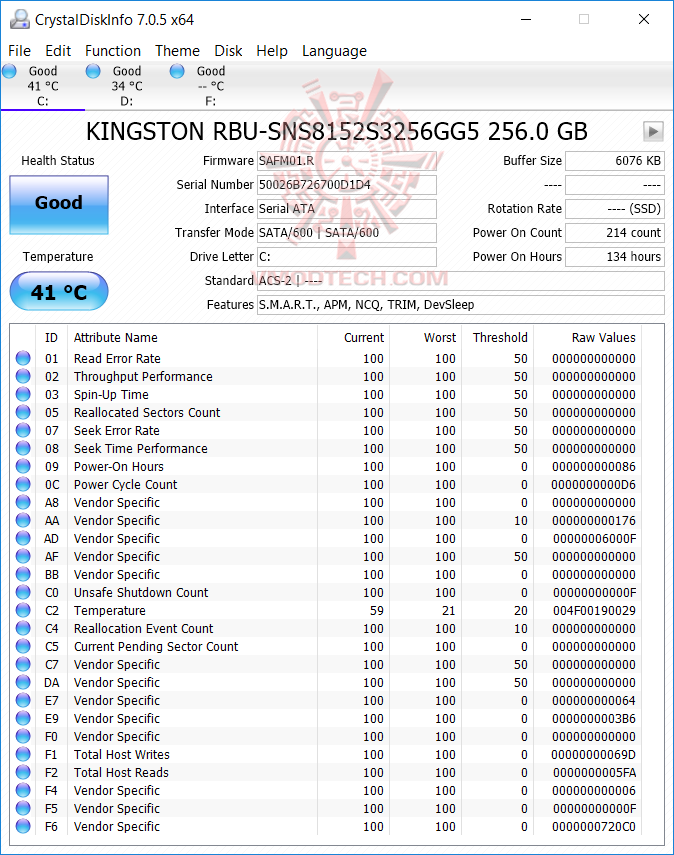Open the Disk menu
Viewport: 674px width, 855px height.
click(228, 51)
